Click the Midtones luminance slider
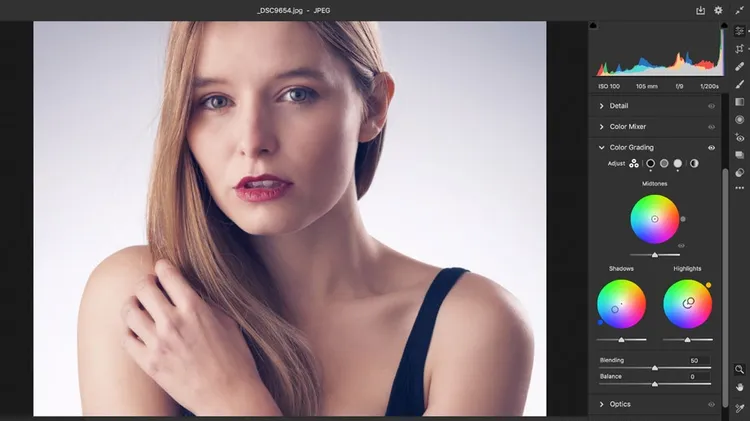Screen dimensions: 750x421 tap(655, 255)
